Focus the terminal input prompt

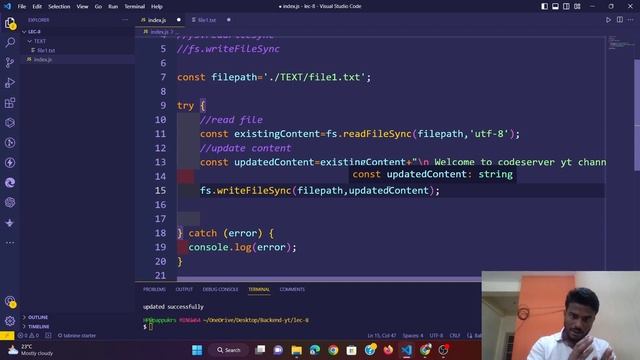150,327
